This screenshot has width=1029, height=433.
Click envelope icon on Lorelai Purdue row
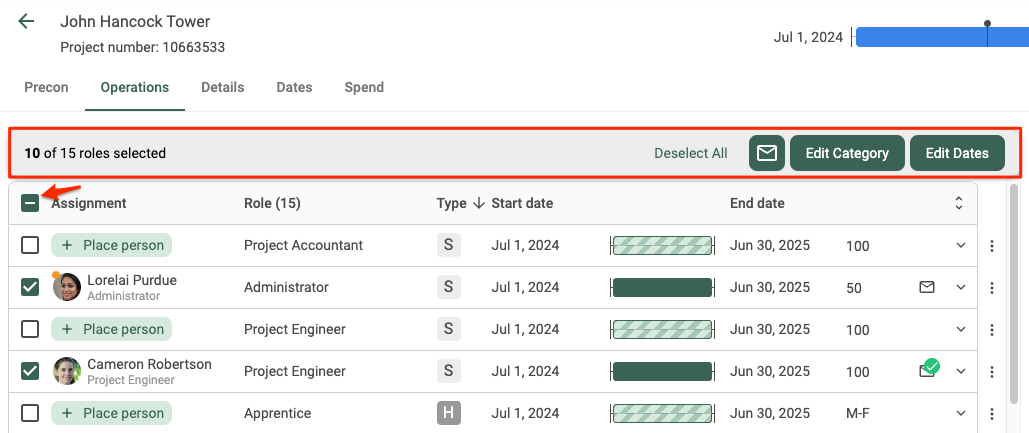click(927, 287)
